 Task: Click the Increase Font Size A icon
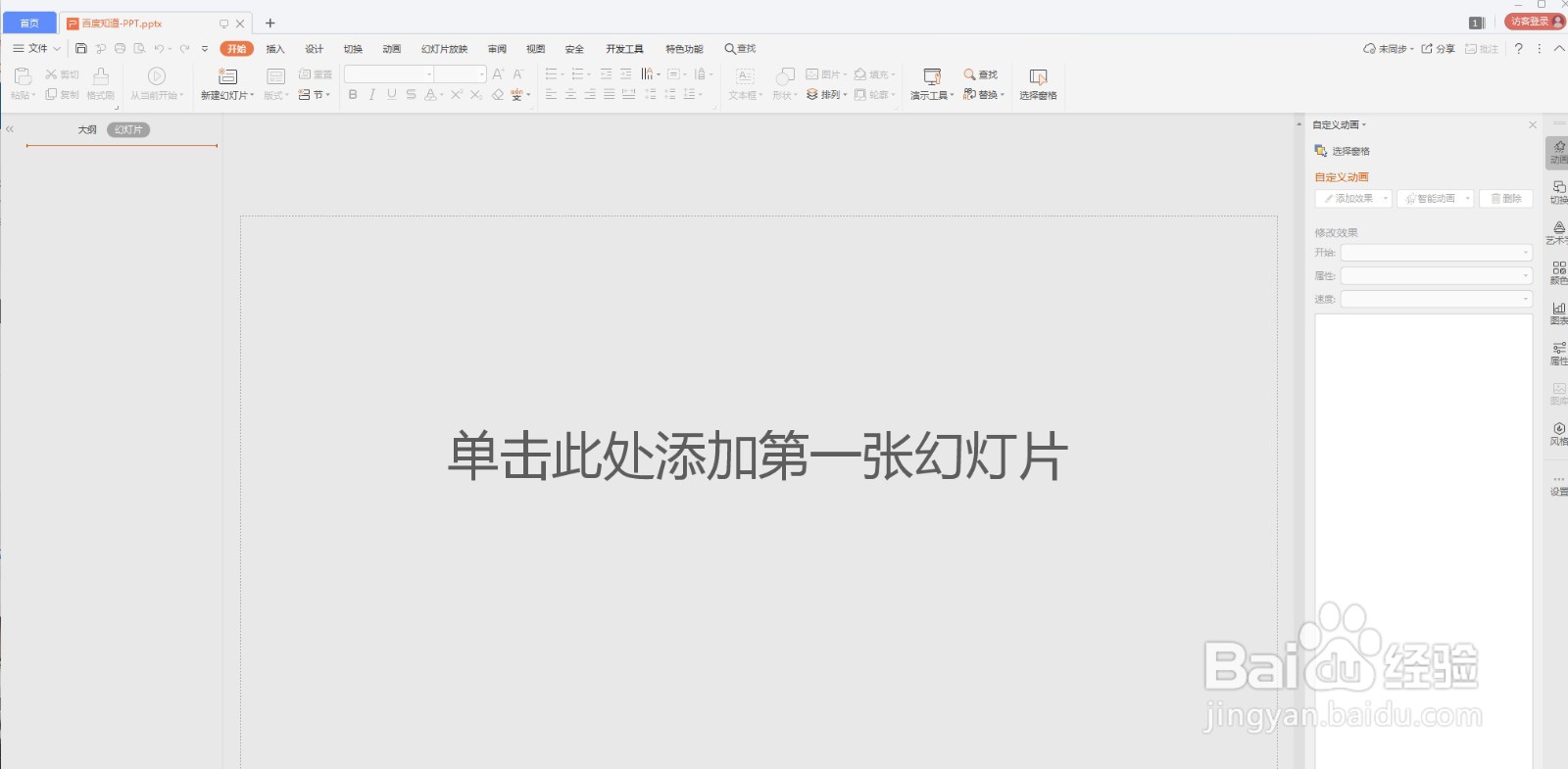tap(498, 74)
